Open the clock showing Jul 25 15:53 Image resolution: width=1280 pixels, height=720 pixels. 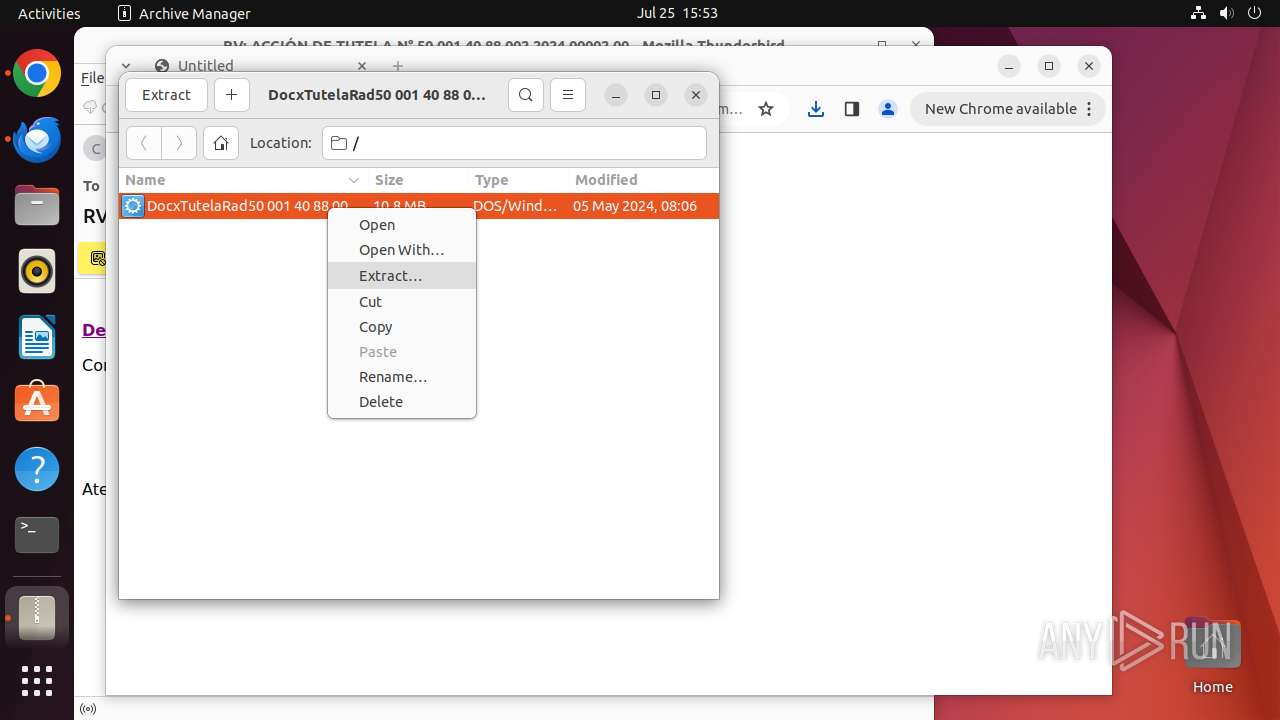677,13
